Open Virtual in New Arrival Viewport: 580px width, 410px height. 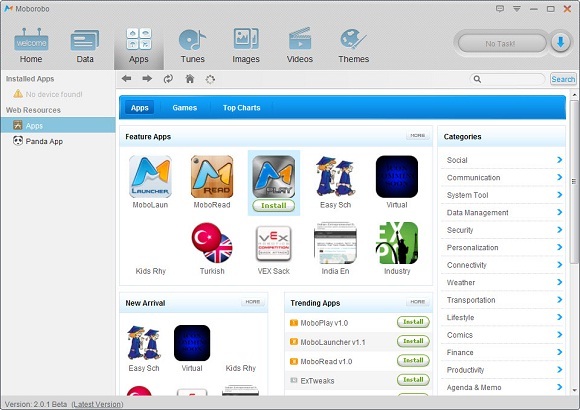pyautogui.click(x=192, y=348)
